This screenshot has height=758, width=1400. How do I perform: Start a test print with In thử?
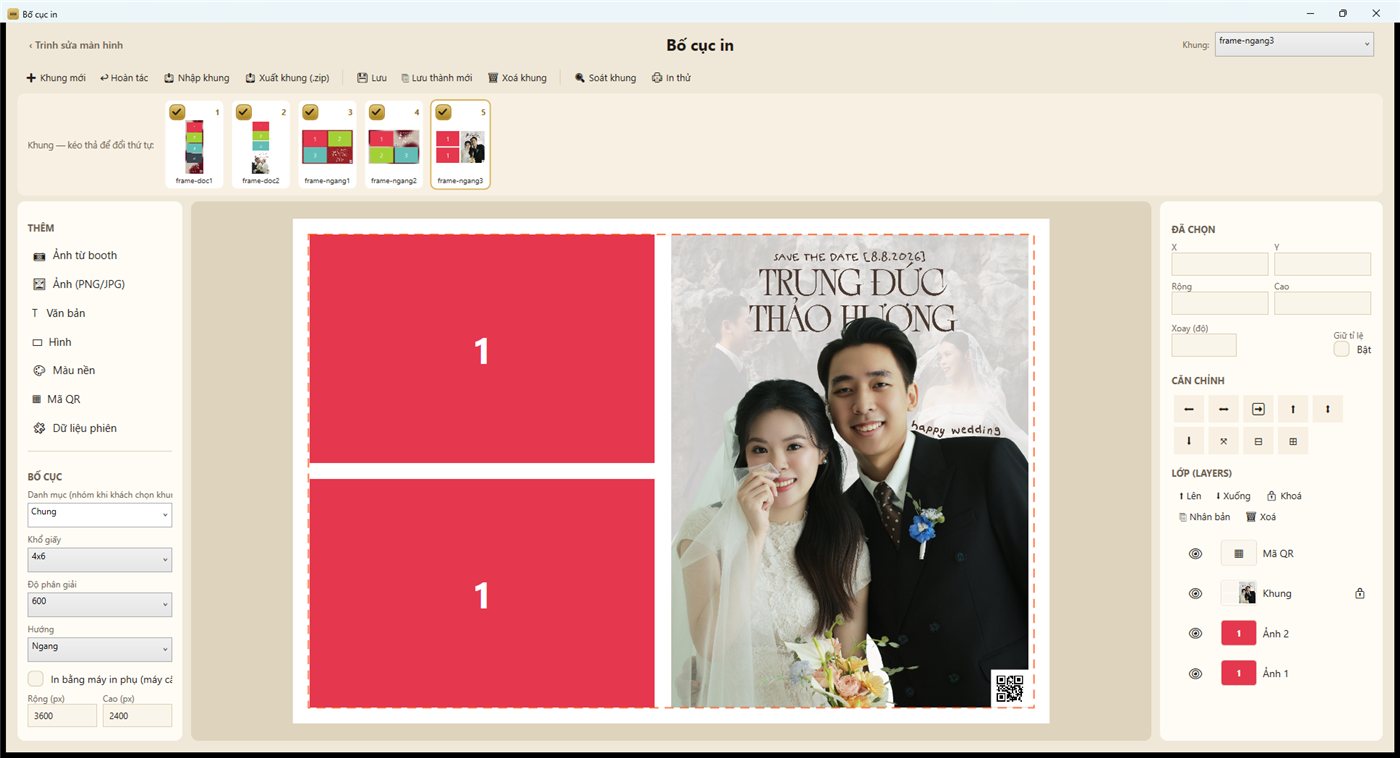671,78
